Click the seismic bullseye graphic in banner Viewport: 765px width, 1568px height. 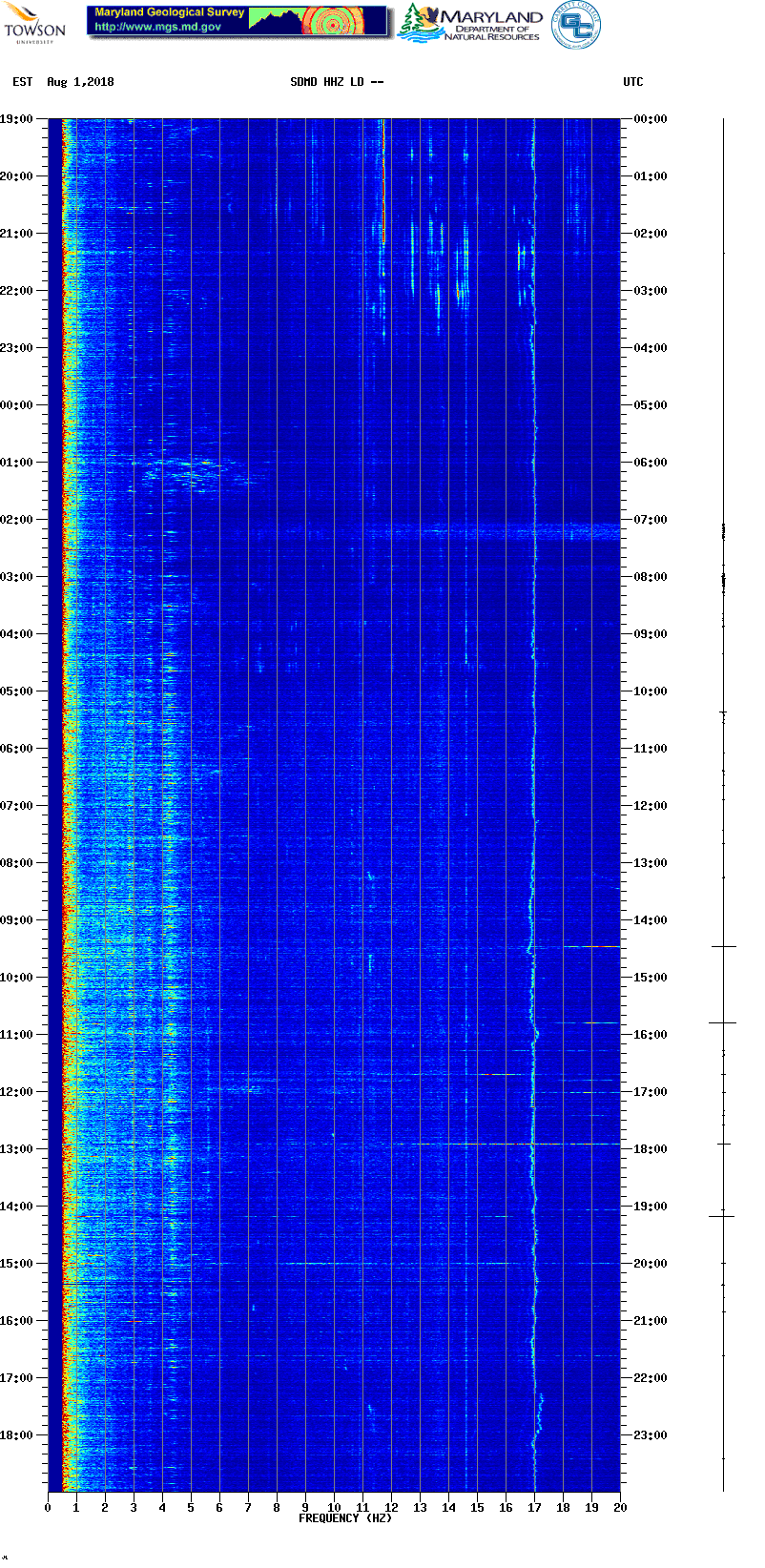click(x=333, y=22)
